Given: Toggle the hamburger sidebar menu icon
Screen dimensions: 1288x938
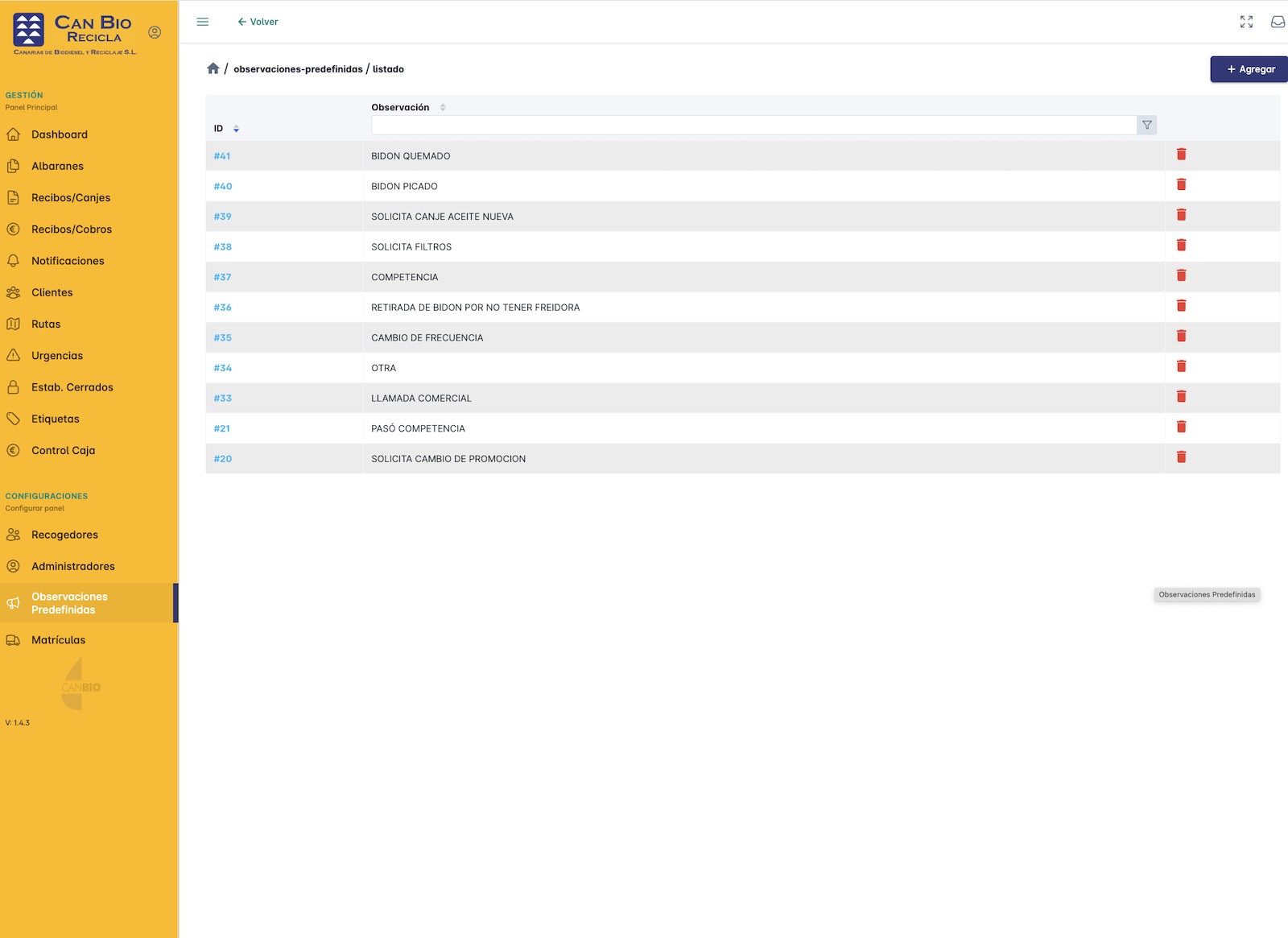Looking at the screenshot, I should point(203,22).
